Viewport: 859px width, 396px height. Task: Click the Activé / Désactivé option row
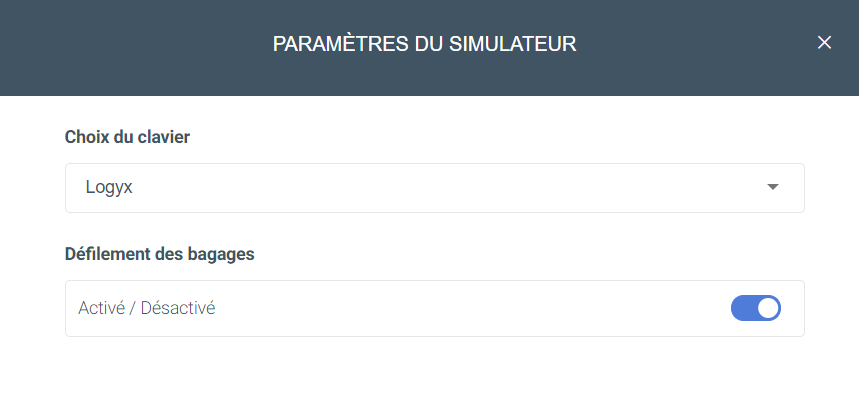[434, 308]
